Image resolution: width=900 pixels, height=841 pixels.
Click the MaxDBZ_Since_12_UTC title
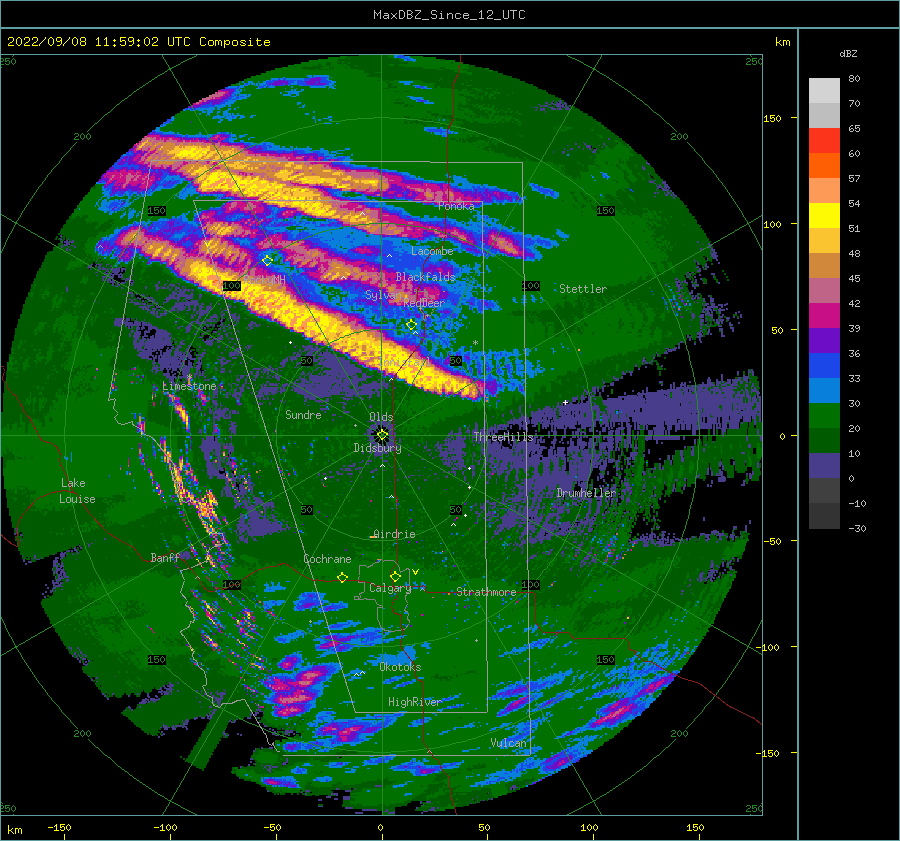[449, 15]
